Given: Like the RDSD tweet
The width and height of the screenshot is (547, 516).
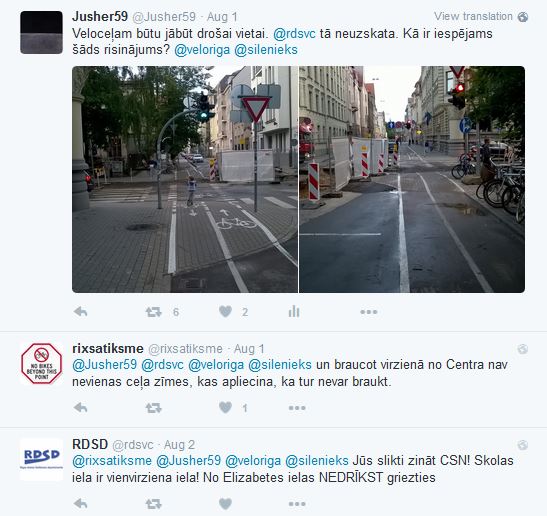Looking at the screenshot, I should pyautogui.click(x=225, y=503).
